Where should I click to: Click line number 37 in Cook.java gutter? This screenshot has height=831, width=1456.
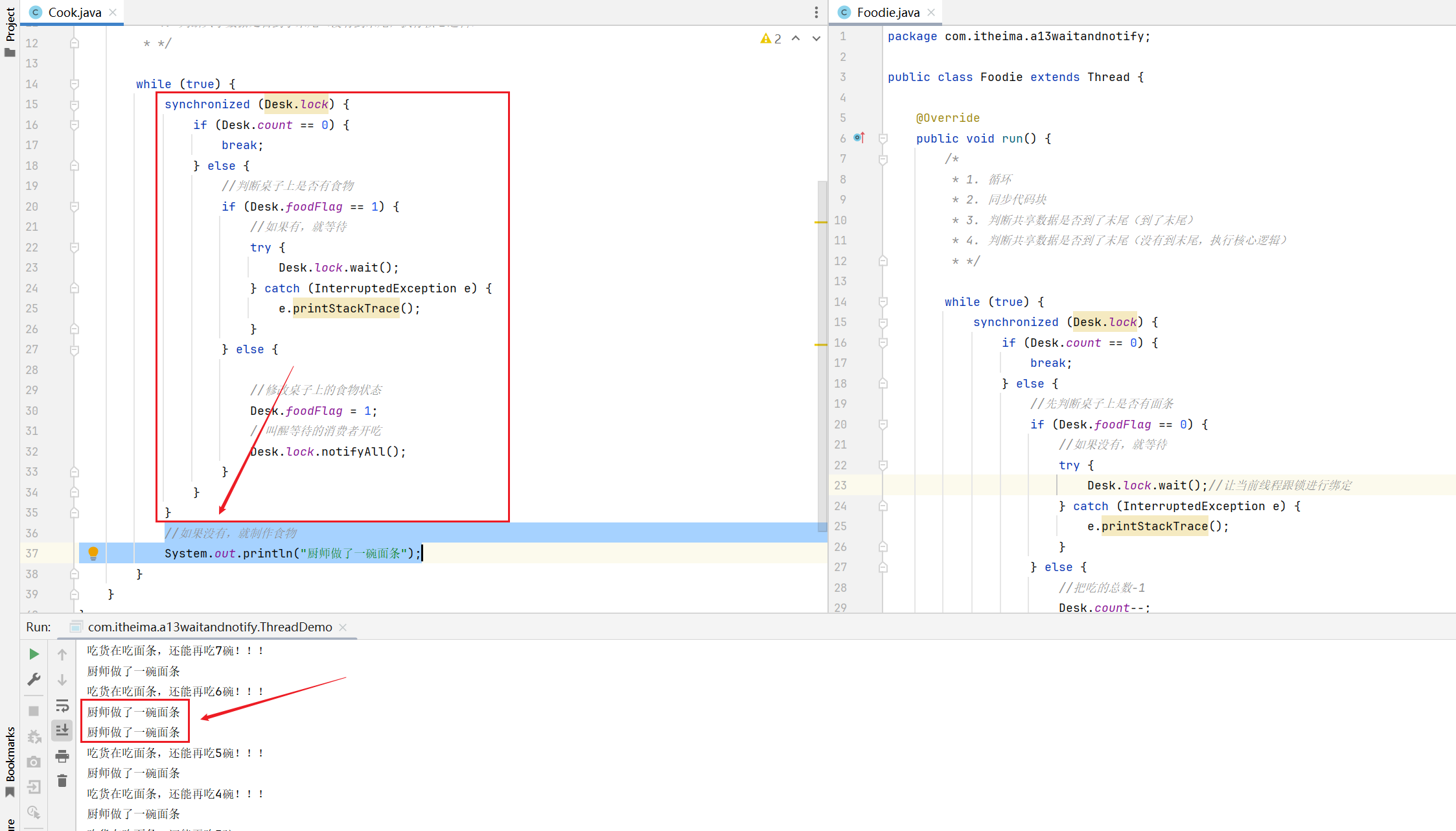pyautogui.click(x=32, y=553)
